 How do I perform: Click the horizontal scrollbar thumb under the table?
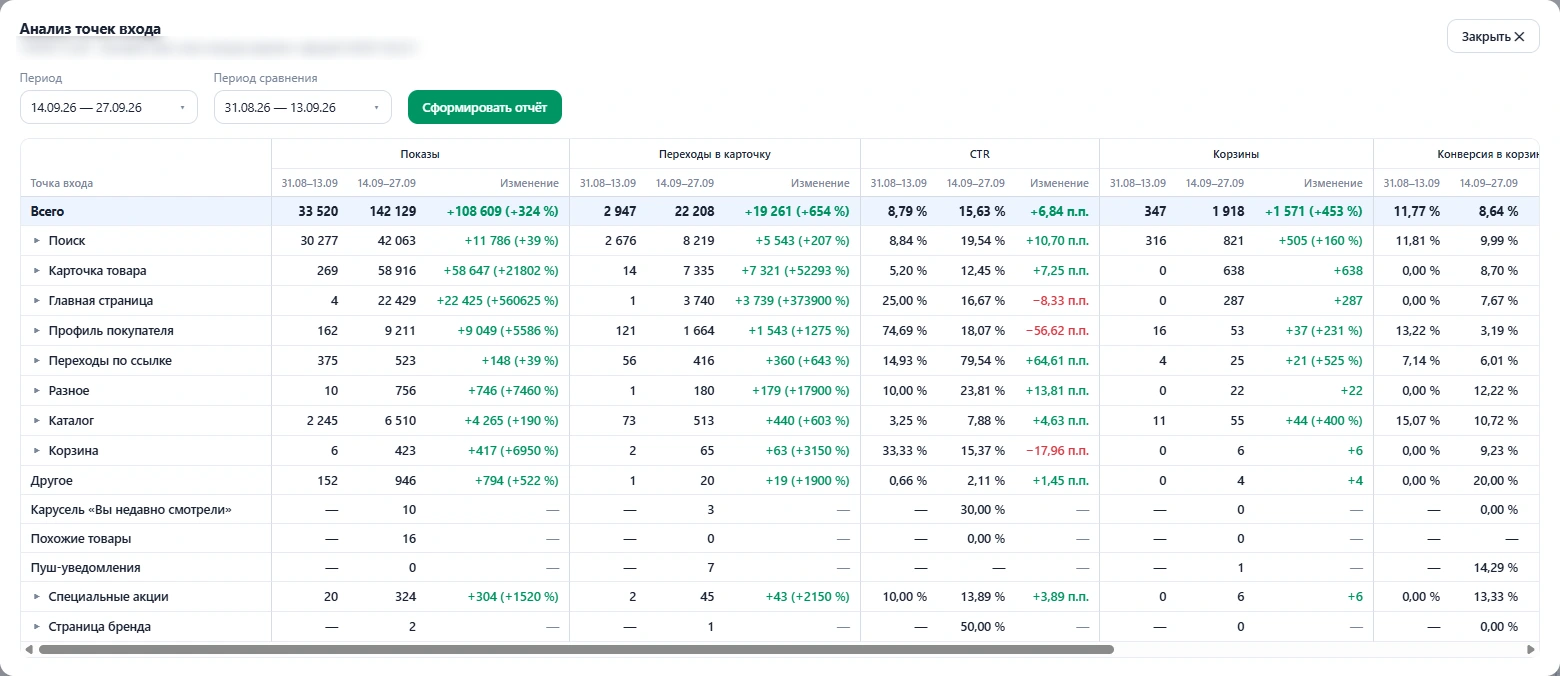[576, 650]
